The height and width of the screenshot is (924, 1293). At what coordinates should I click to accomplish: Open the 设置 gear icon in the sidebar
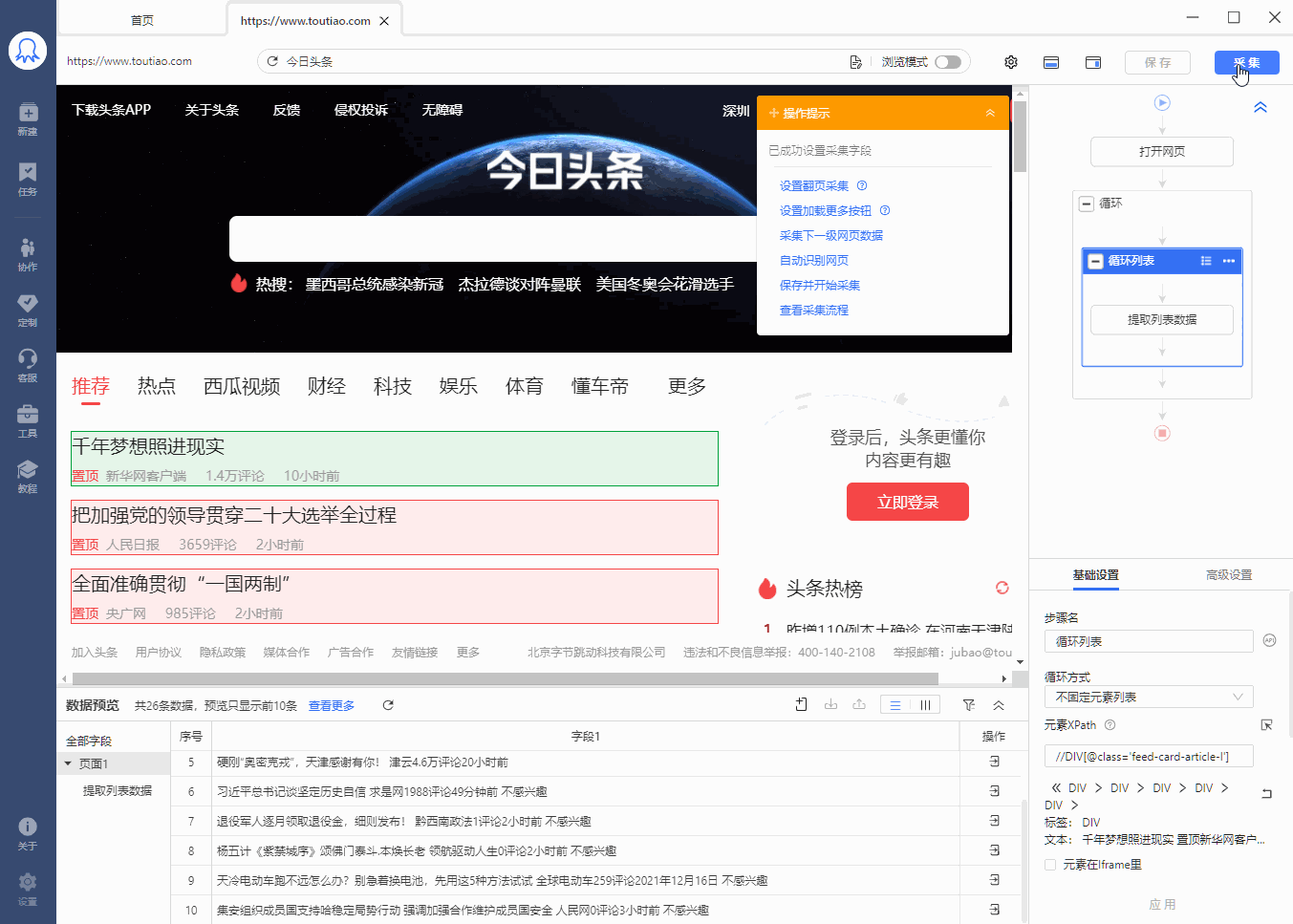28,889
